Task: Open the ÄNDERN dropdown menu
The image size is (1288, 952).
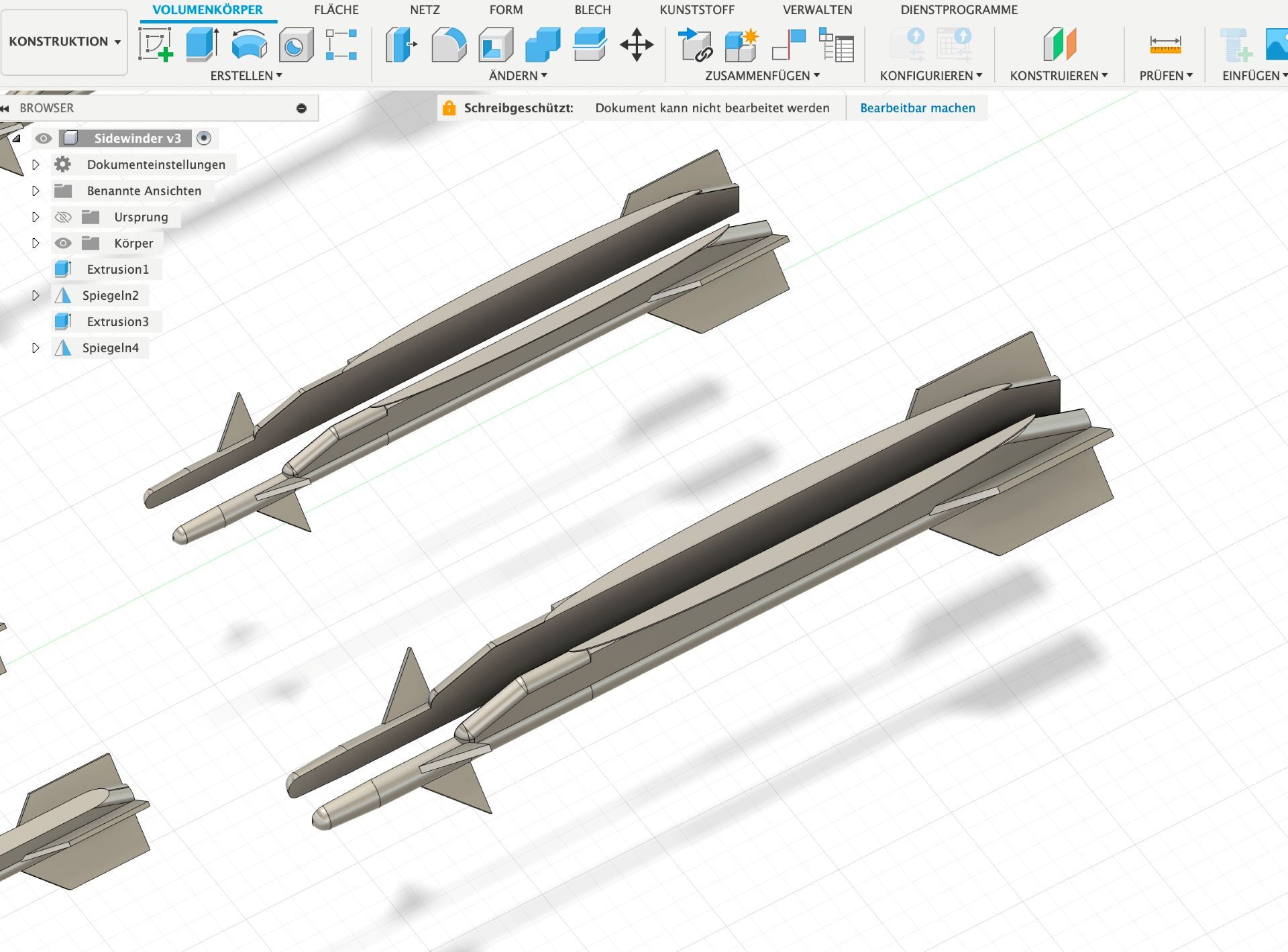Action: 518,76
